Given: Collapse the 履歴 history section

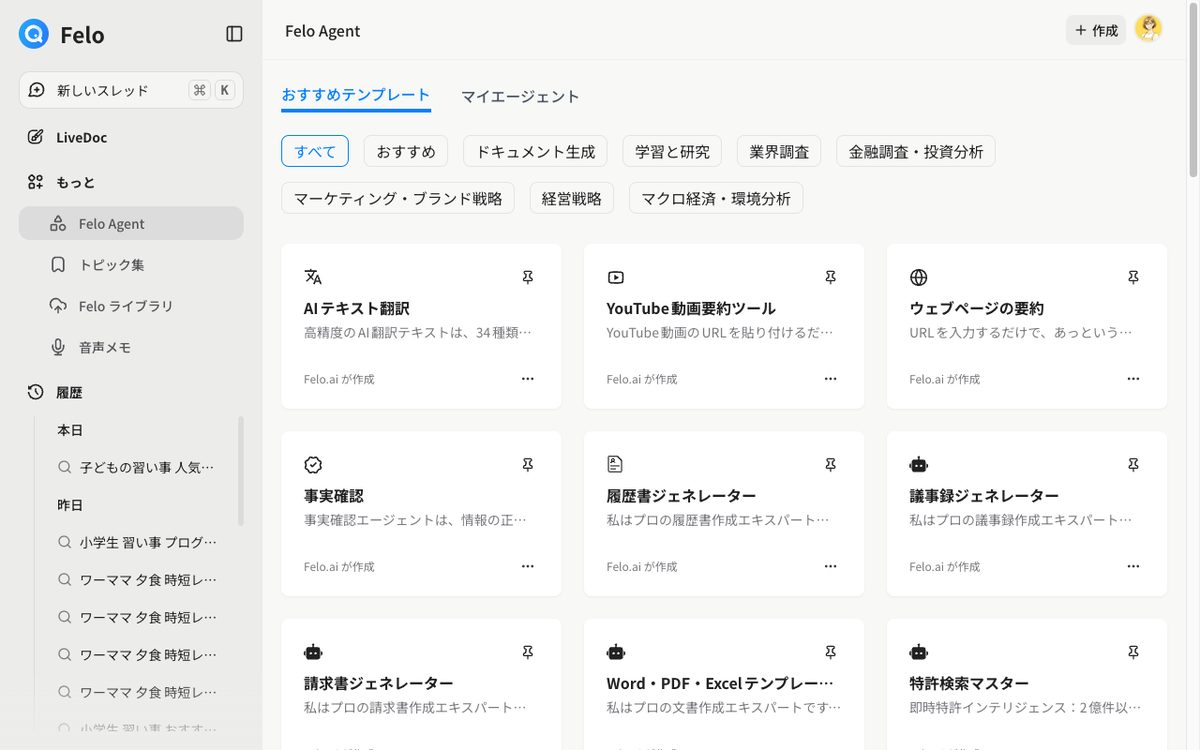Looking at the screenshot, I should click(x=69, y=392).
